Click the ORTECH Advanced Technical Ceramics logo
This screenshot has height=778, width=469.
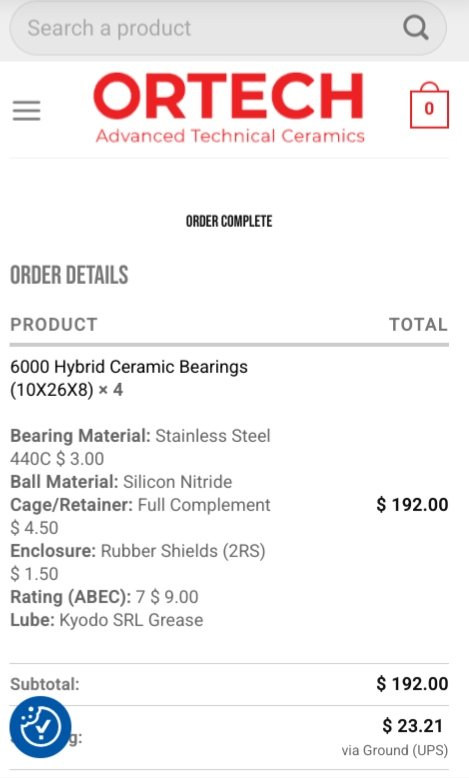click(229, 108)
